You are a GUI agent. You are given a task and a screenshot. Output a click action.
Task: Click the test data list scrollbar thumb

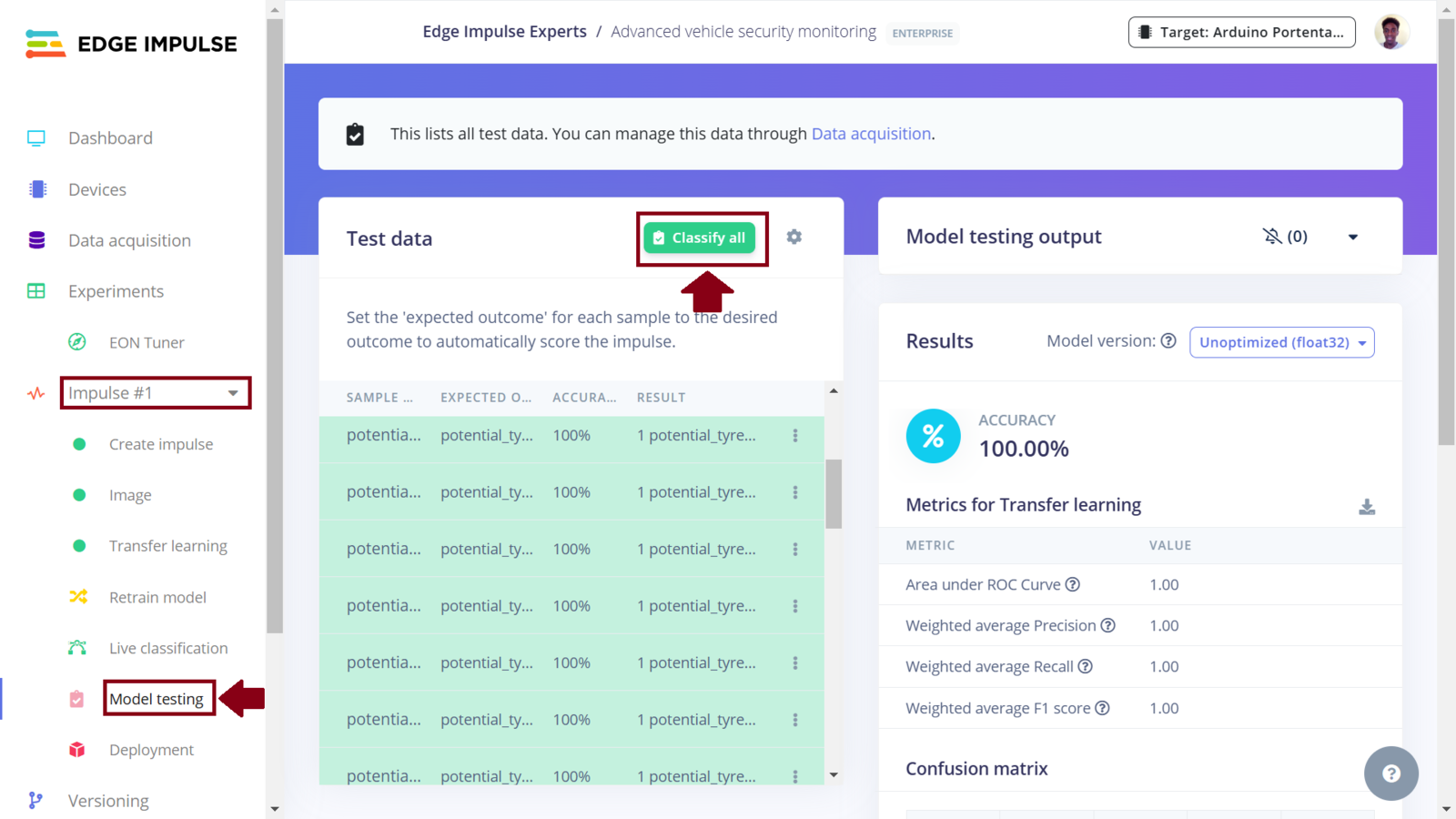click(x=834, y=494)
